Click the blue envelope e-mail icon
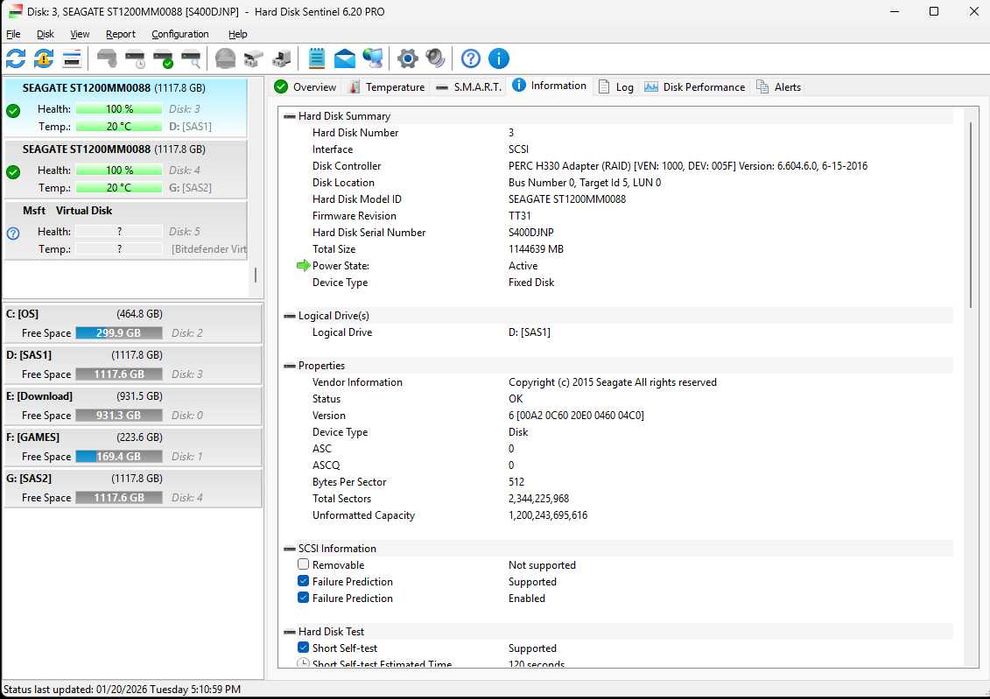This screenshot has height=699, width=990. coord(345,59)
